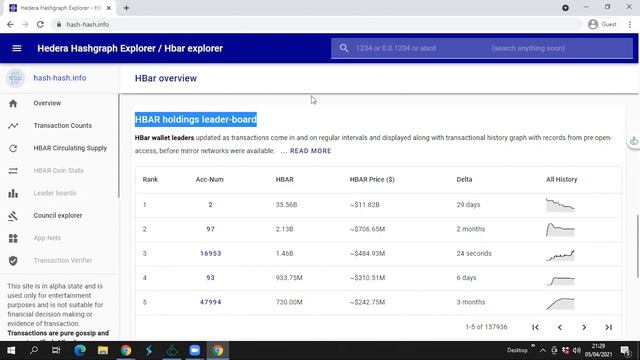Focus the account search input field

tap(482, 48)
